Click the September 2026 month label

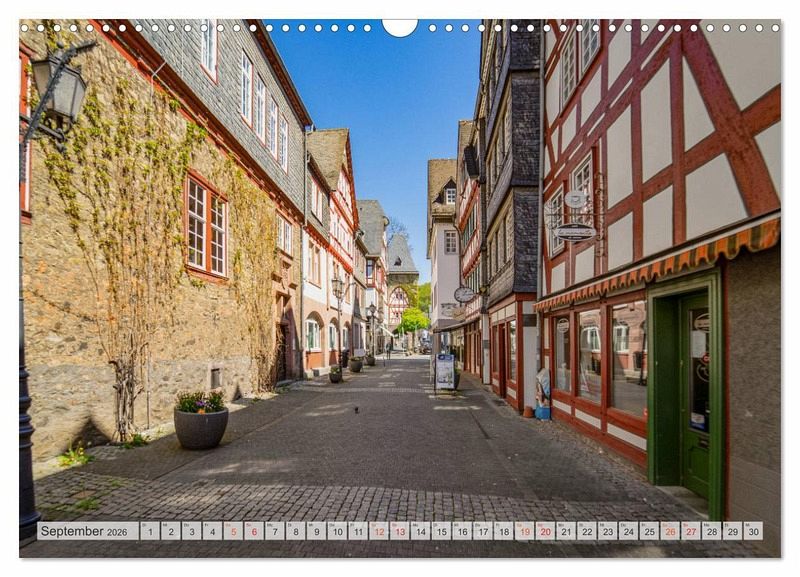click(88, 531)
